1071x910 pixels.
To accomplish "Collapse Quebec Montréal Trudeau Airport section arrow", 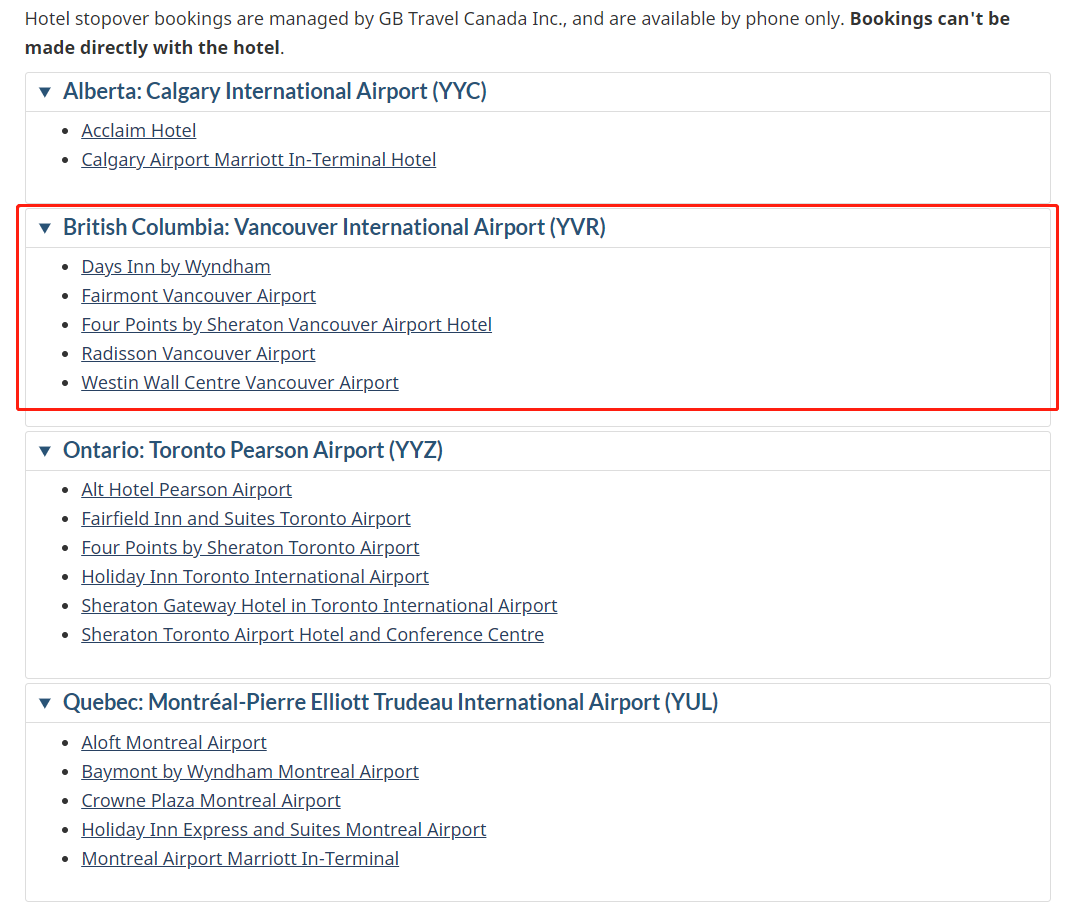I will tap(45, 702).
